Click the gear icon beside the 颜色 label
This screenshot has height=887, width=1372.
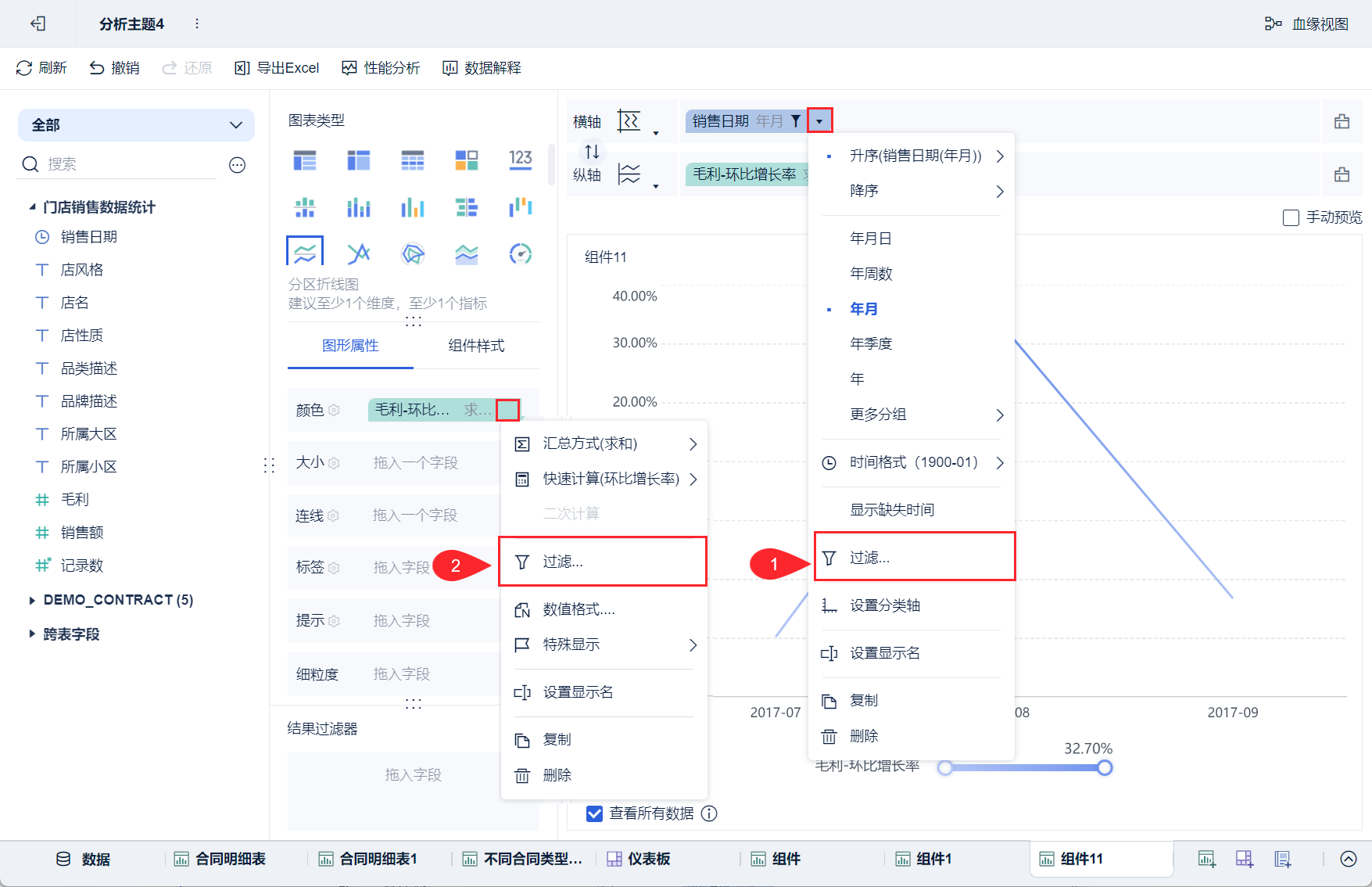334,410
